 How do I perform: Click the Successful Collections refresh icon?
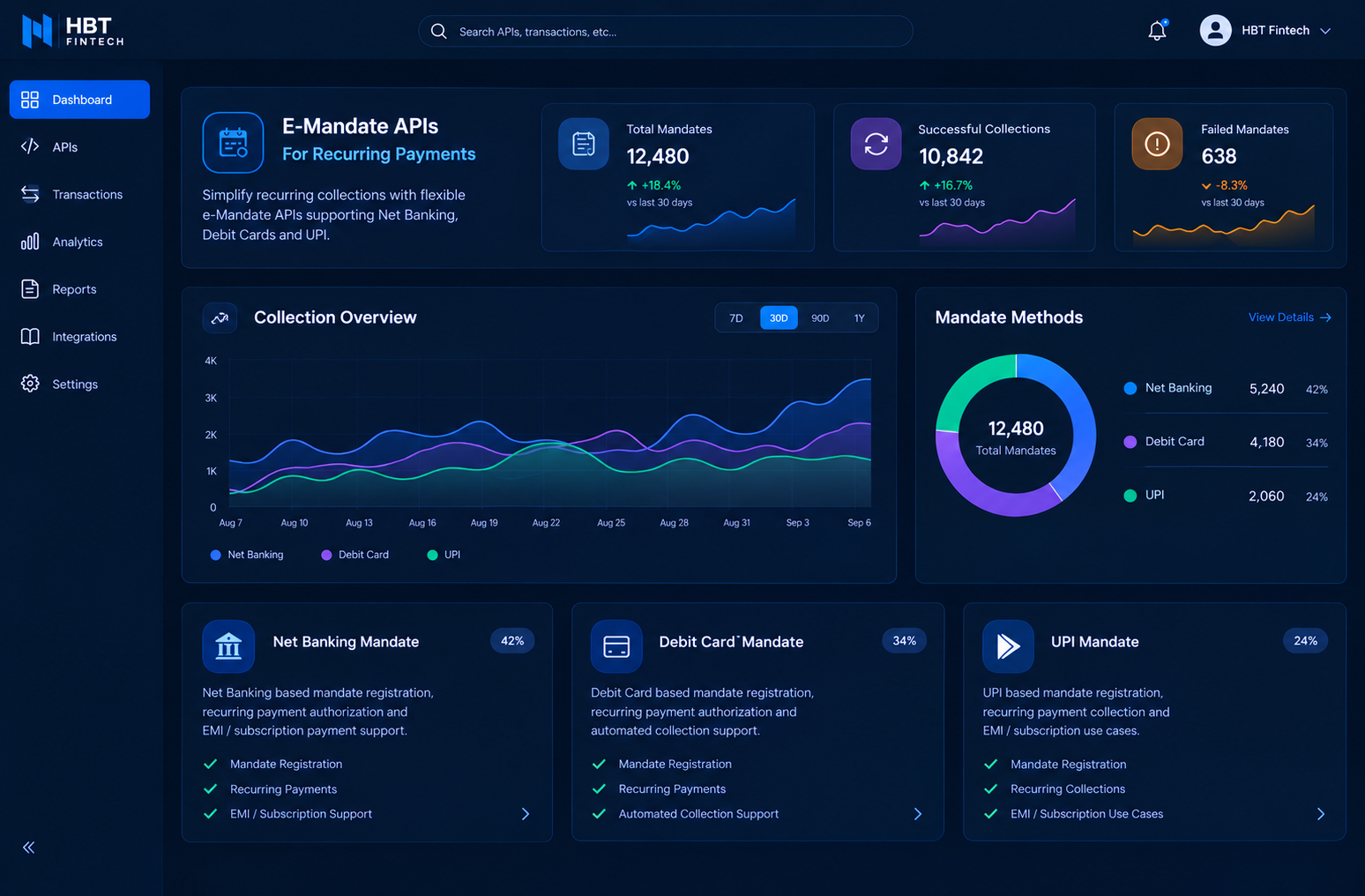pos(876,144)
